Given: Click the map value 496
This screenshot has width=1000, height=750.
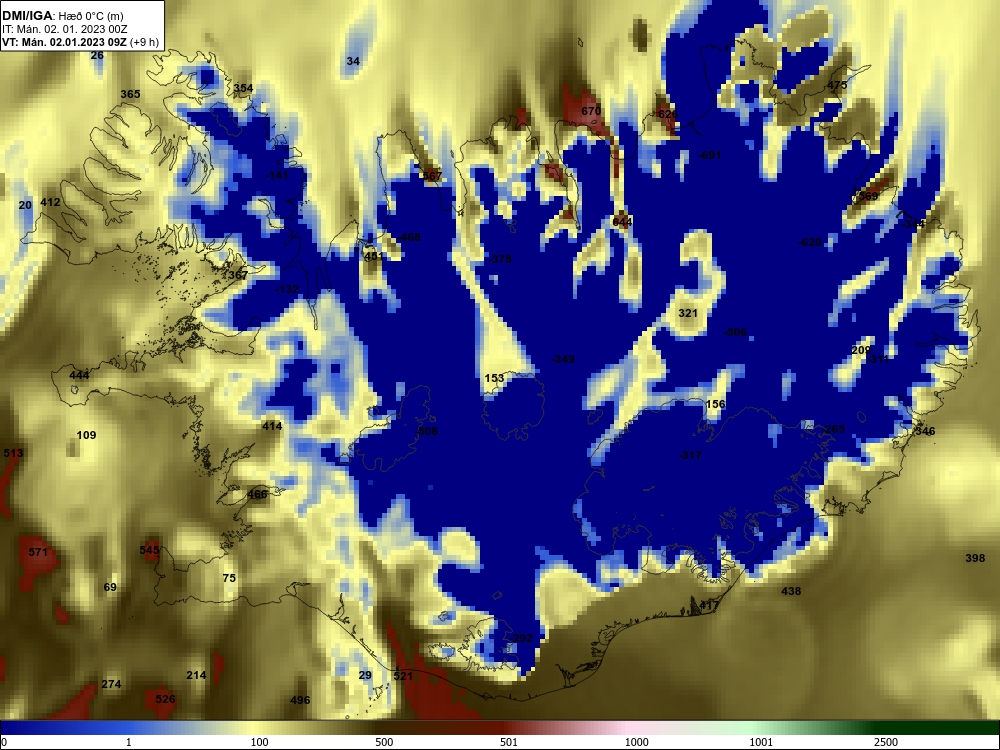Looking at the screenshot, I should pyautogui.click(x=300, y=700).
